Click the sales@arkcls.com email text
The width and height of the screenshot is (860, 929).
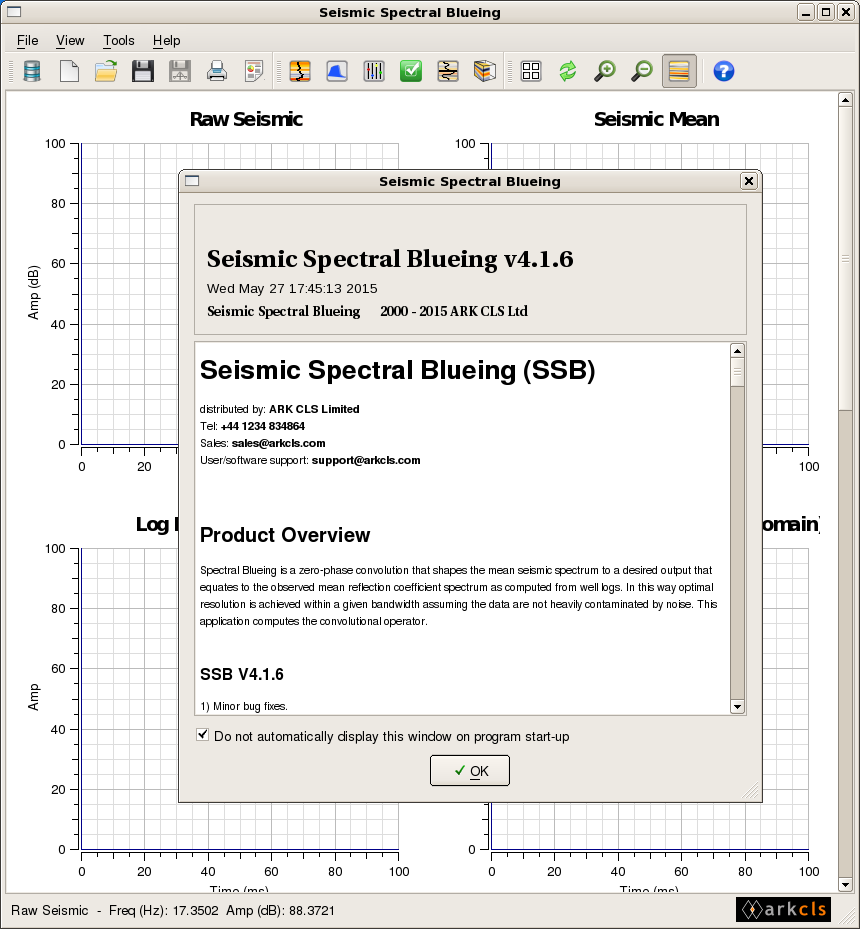click(x=278, y=443)
